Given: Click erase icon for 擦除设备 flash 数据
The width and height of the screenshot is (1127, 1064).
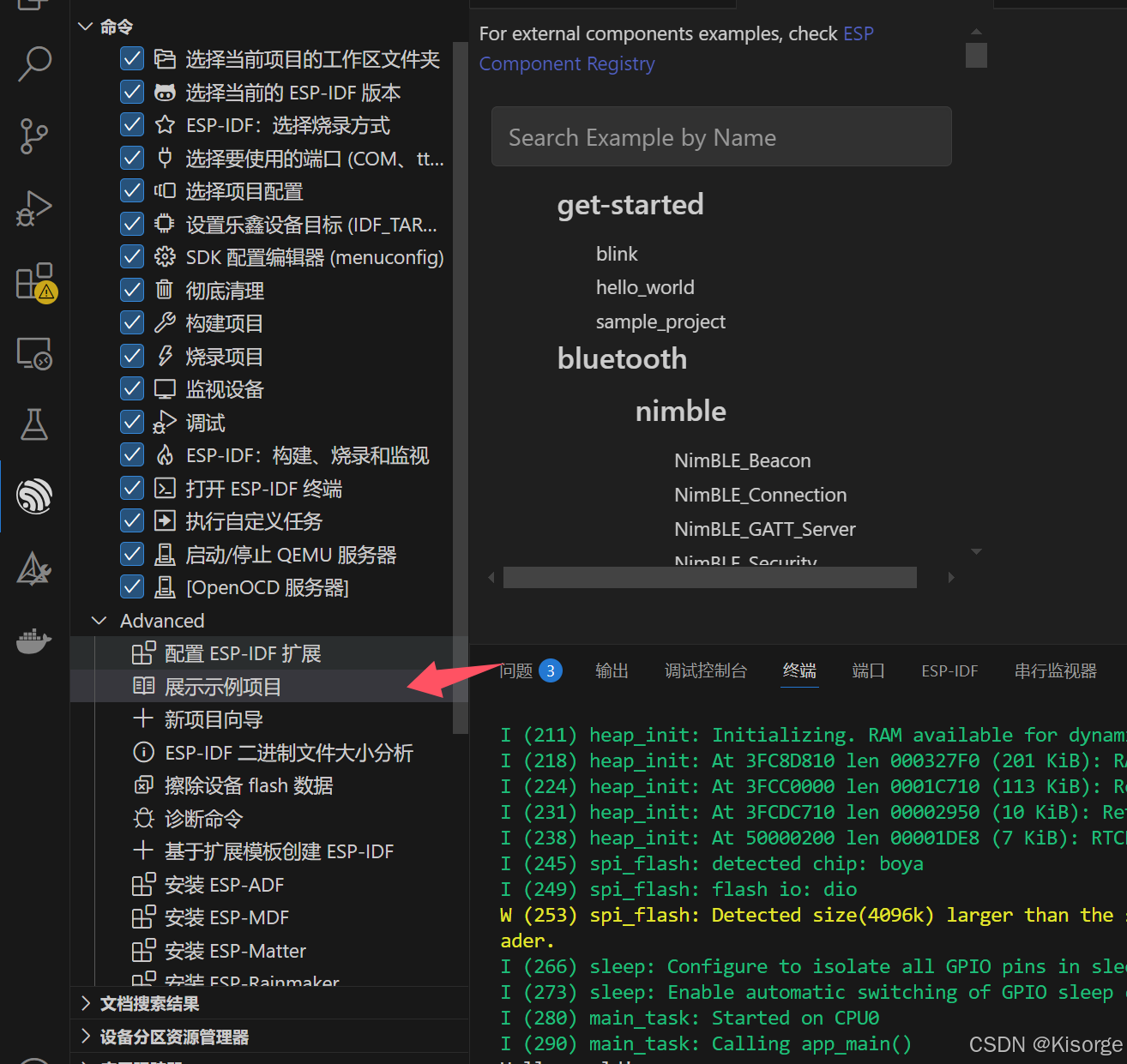Looking at the screenshot, I should (x=144, y=785).
